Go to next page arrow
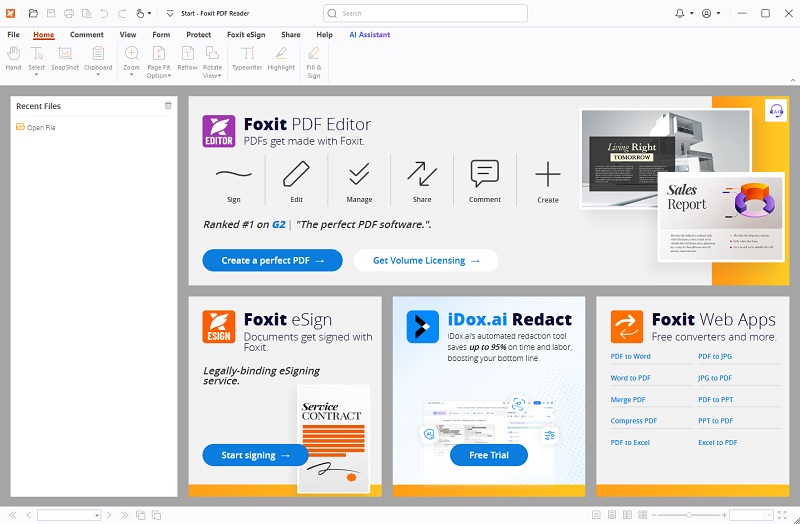 [x=109, y=515]
